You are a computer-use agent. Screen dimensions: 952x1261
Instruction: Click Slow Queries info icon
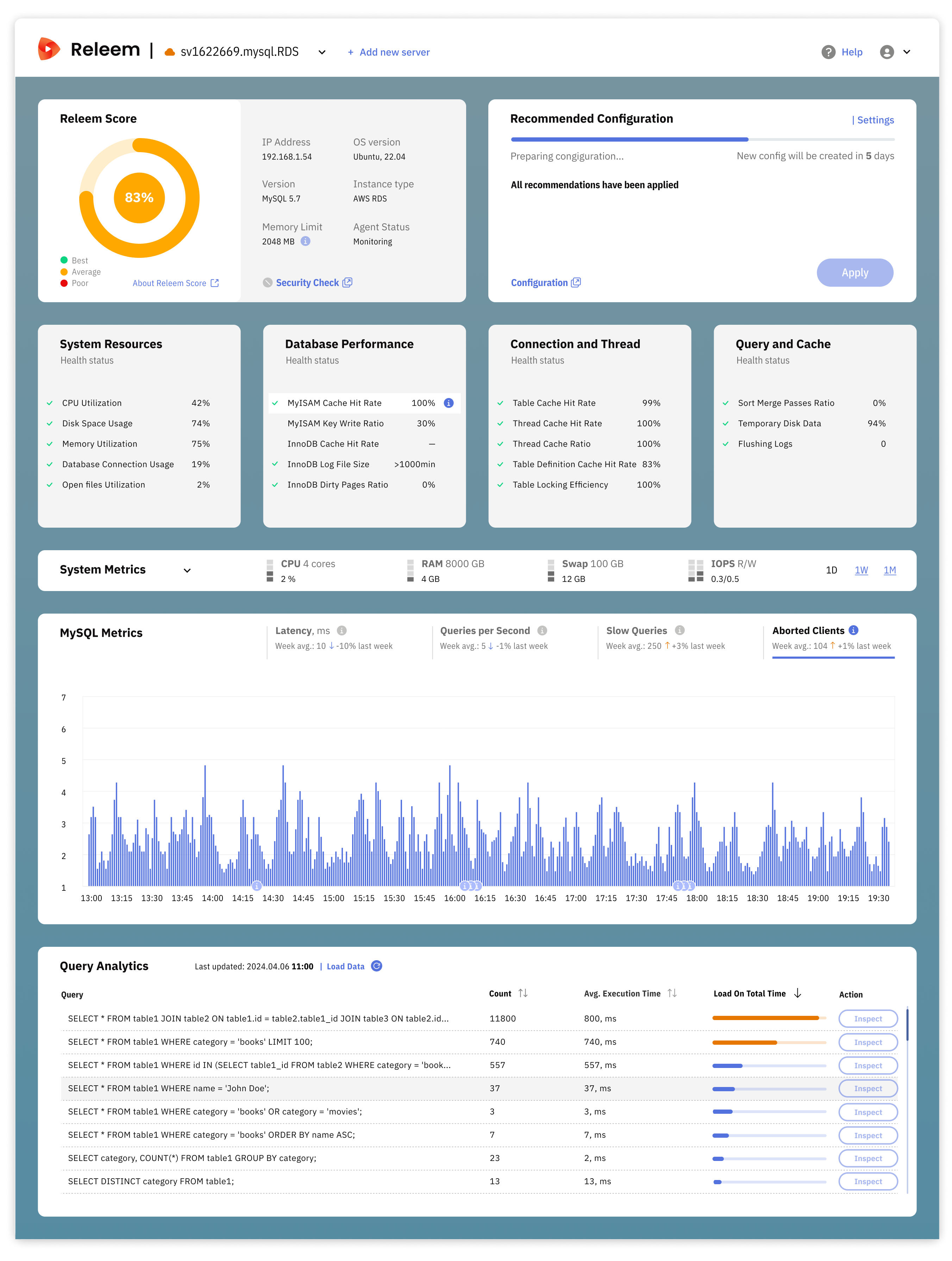[680, 630]
